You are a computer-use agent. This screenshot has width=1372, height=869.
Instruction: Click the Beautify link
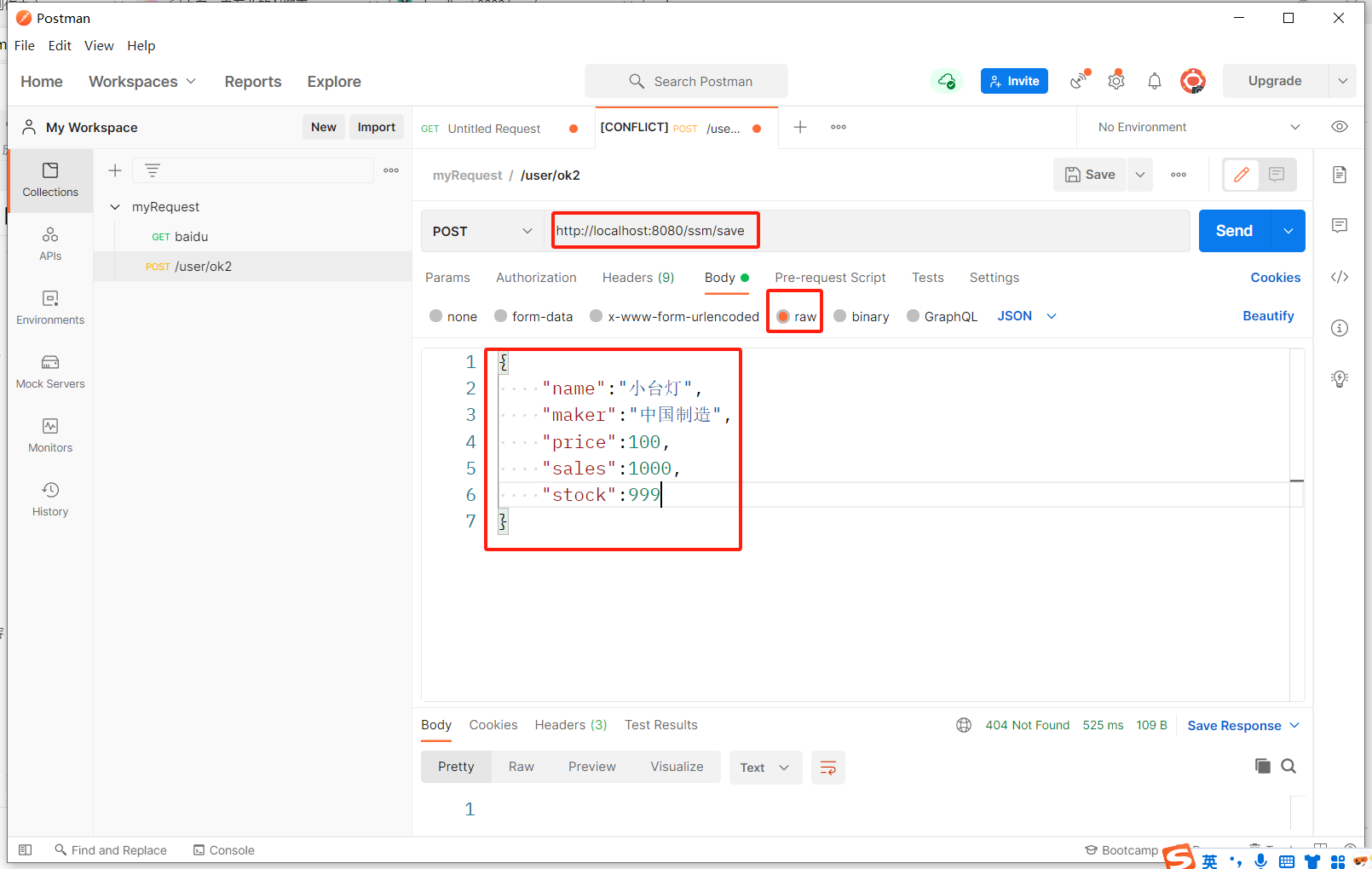[1268, 316]
